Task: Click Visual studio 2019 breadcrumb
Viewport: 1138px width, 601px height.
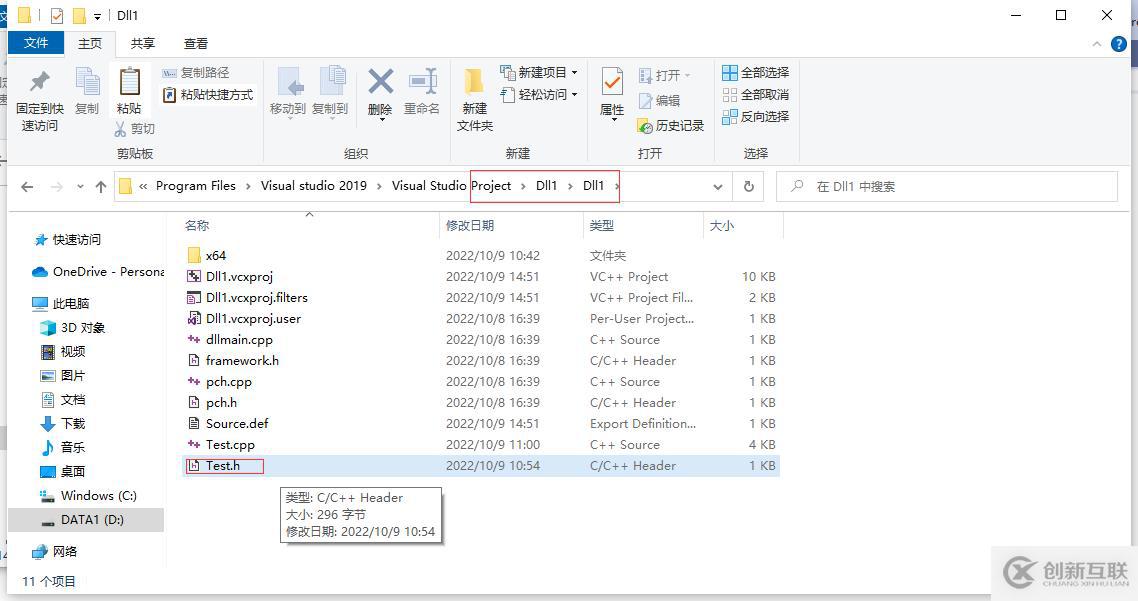Action: coord(314,186)
